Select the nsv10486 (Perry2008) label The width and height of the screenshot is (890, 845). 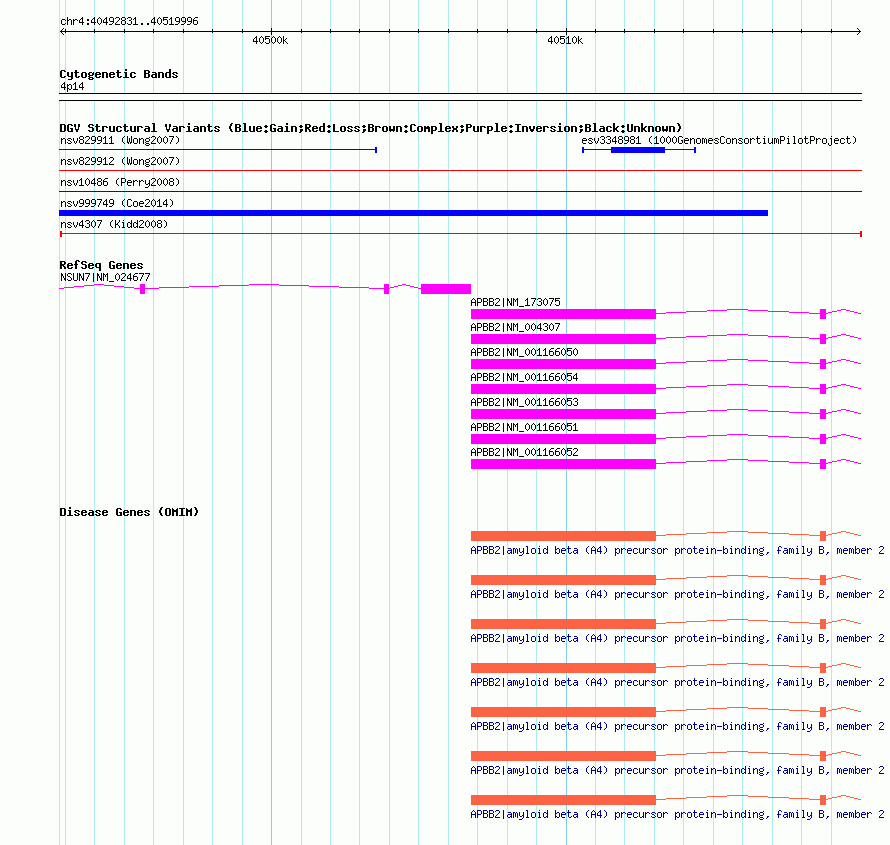click(120, 182)
